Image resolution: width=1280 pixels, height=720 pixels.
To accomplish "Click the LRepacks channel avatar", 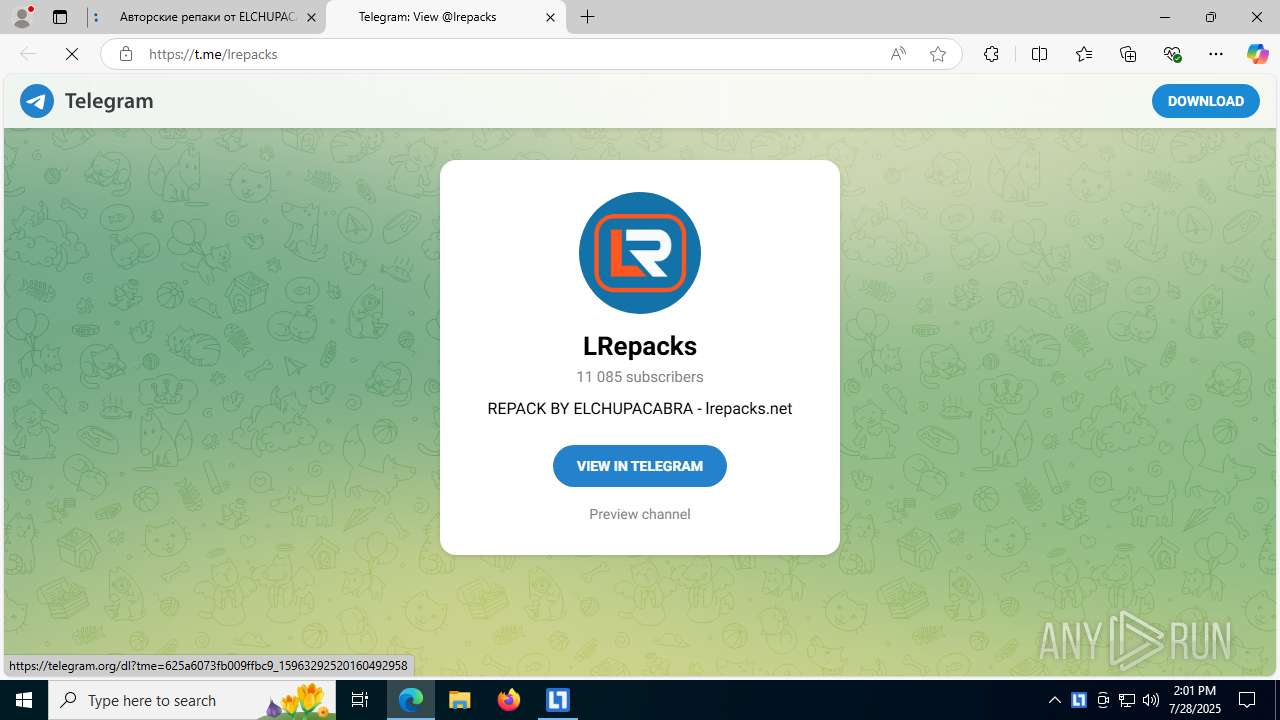I will pyautogui.click(x=640, y=253).
